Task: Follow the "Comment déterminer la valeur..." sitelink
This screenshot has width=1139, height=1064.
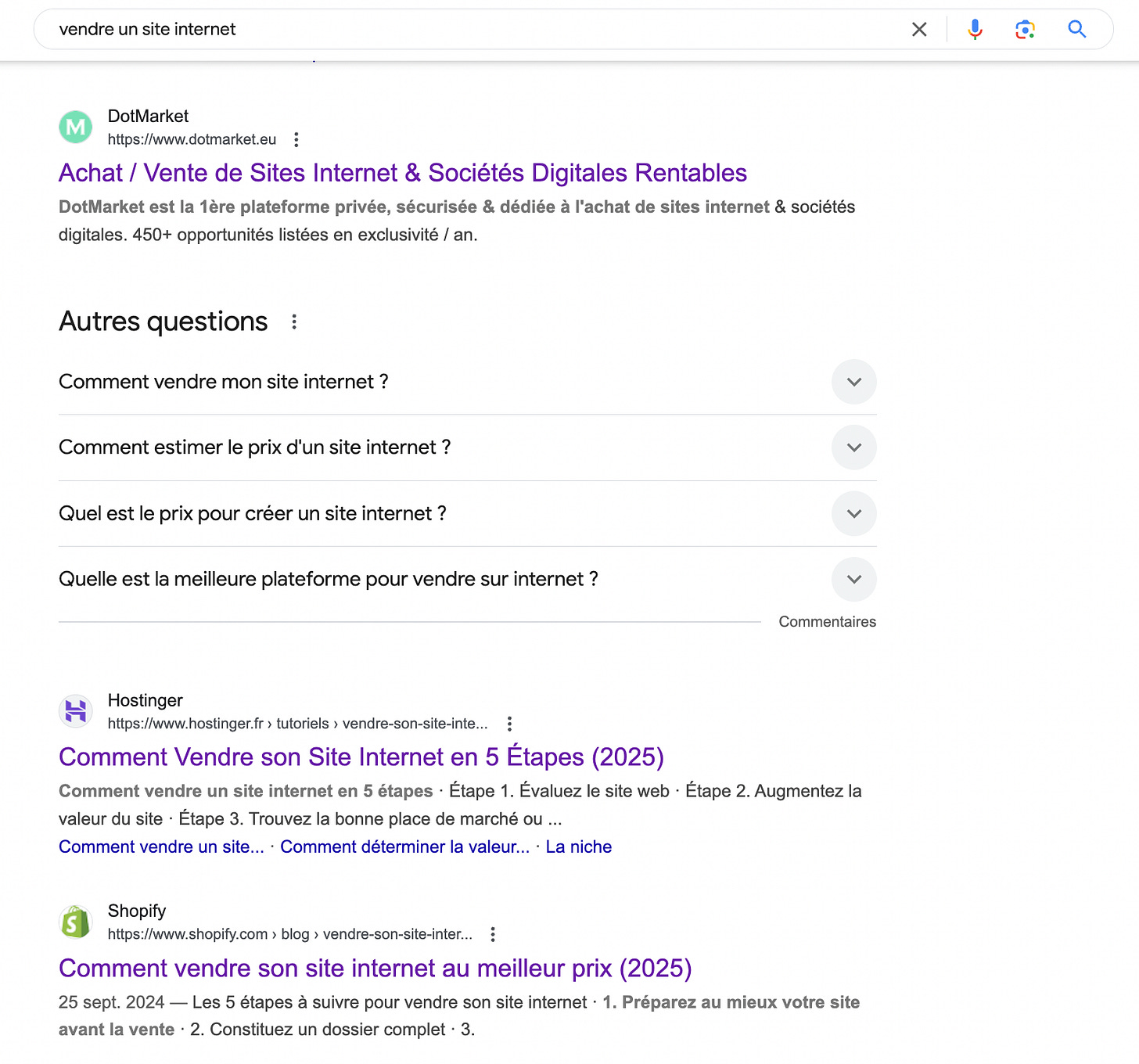Action: coord(405,847)
